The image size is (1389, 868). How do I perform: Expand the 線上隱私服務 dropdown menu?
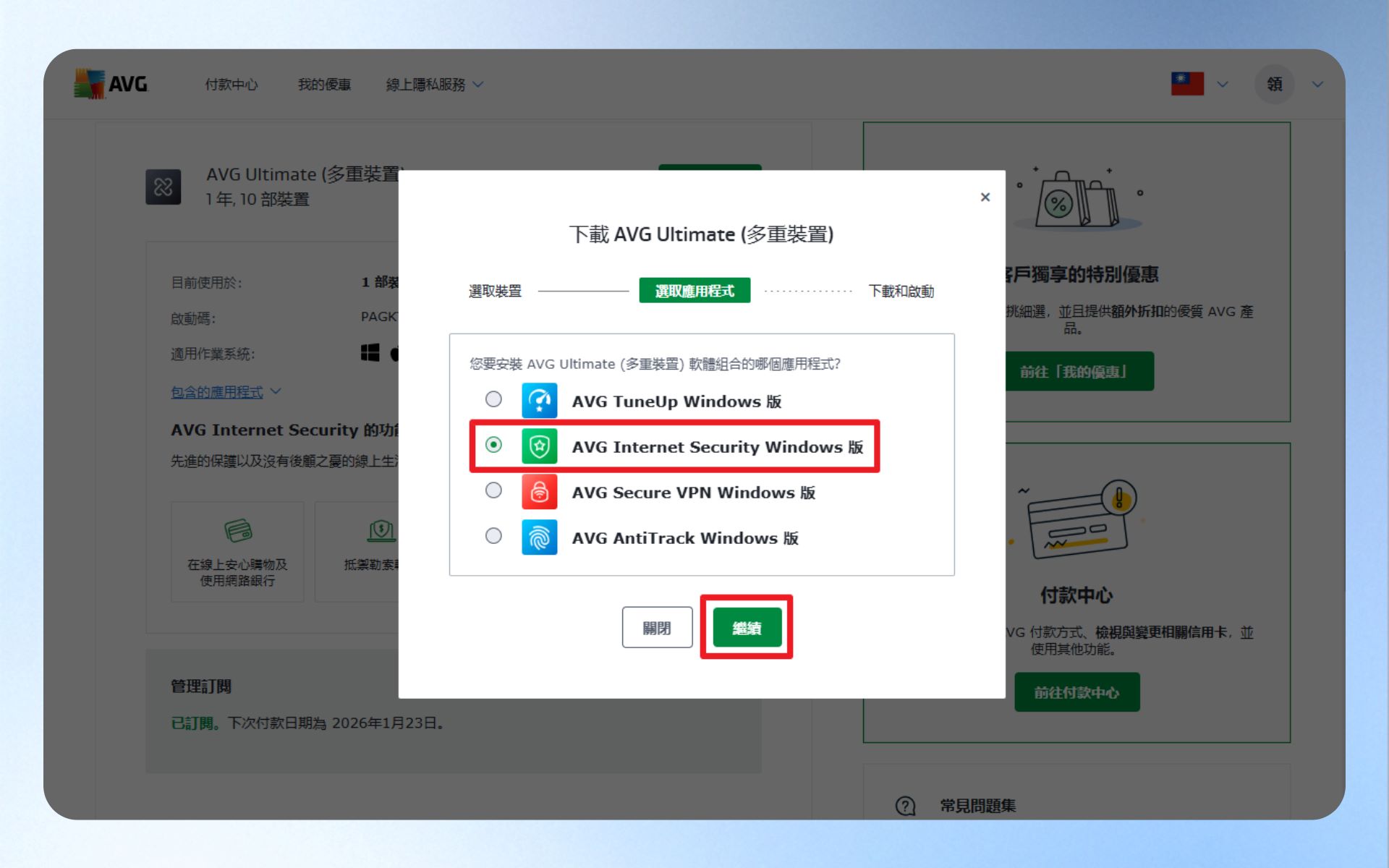pos(434,85)
